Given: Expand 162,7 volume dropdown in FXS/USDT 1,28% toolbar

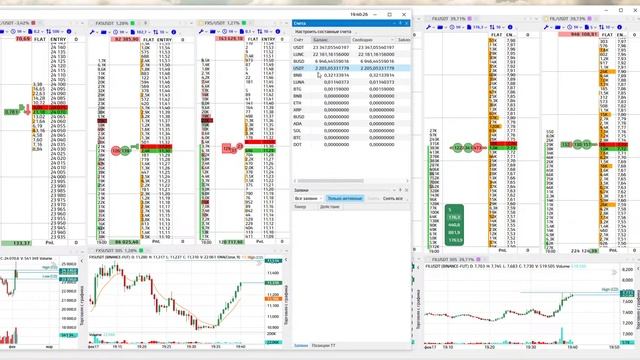Looking at the screenshot, I should pyautogui.click(x=149, y=32).
